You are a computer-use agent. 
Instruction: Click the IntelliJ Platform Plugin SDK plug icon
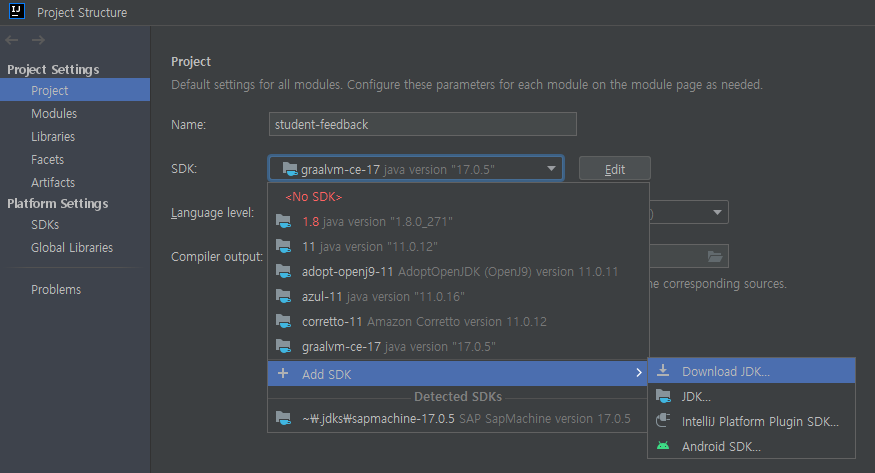coord(663,421)
